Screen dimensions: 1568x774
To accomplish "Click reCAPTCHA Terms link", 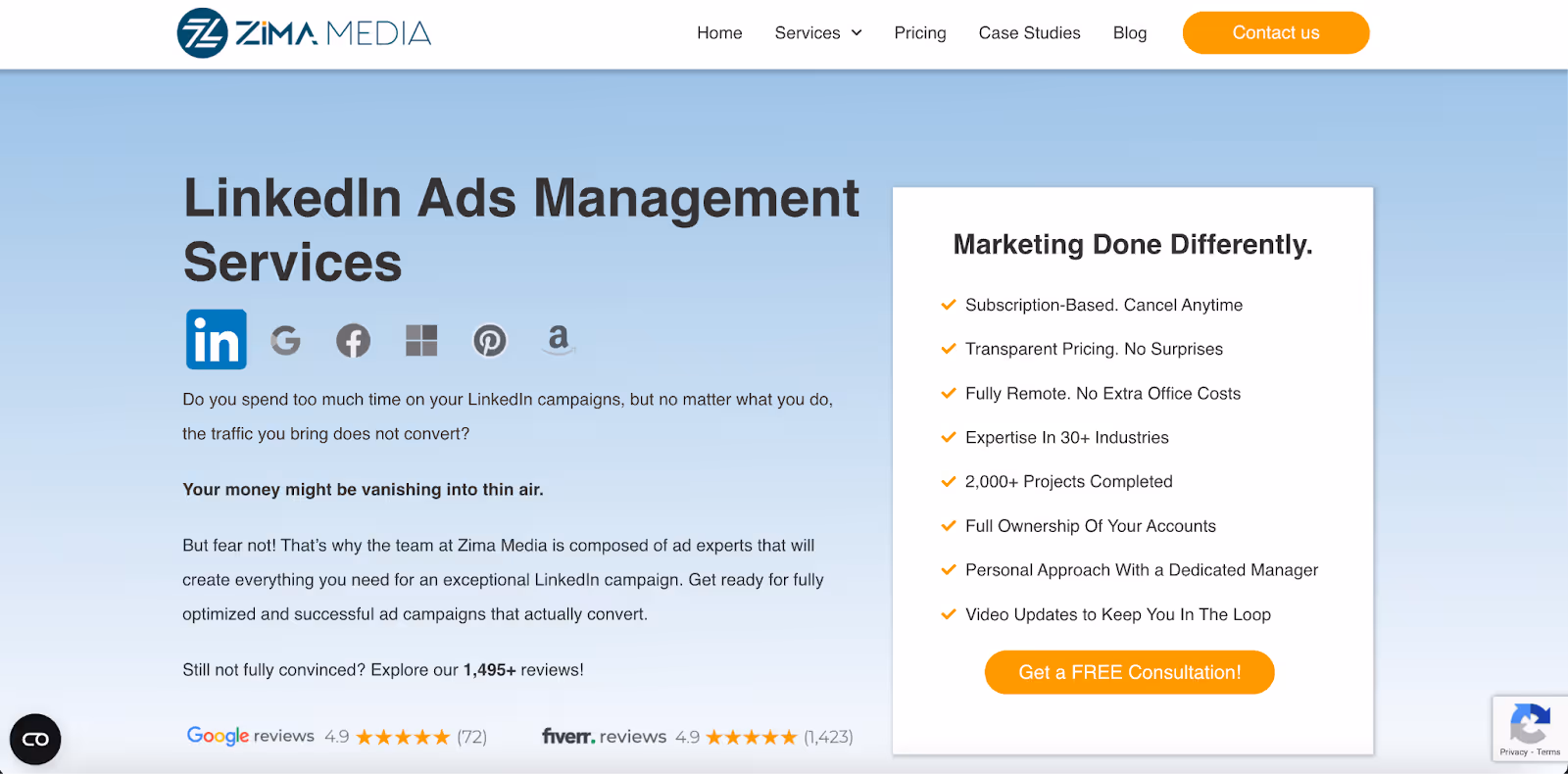I will pyautogui.click(x=1548, y=752).
